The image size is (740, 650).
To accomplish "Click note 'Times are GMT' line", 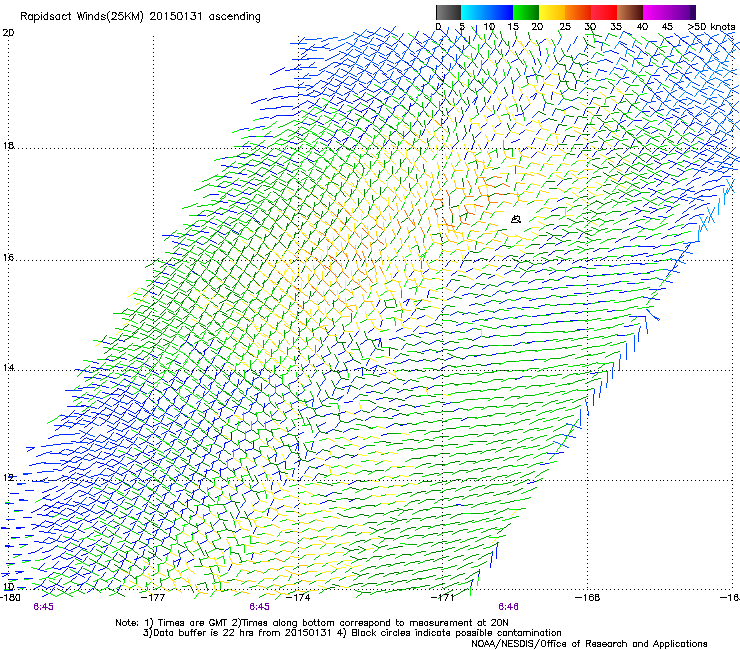I will [311, 623].
